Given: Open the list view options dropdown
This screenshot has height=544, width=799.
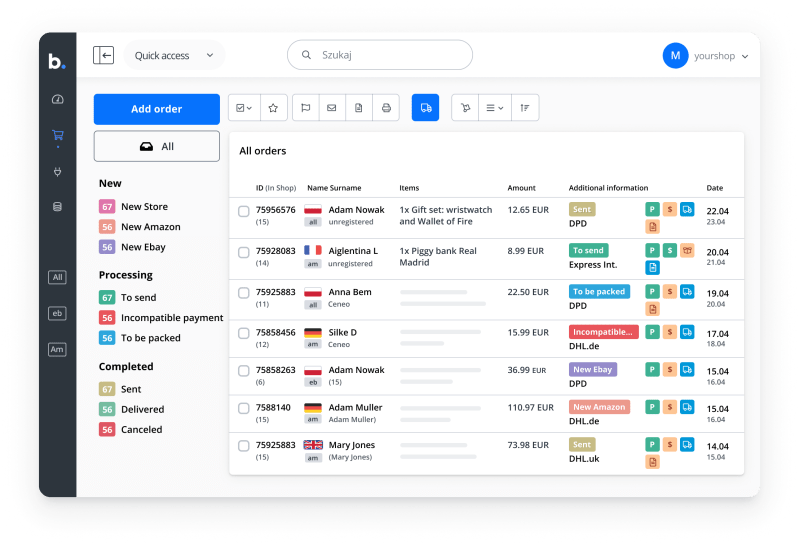Looking at the screenshot, I should coord(495,107).
